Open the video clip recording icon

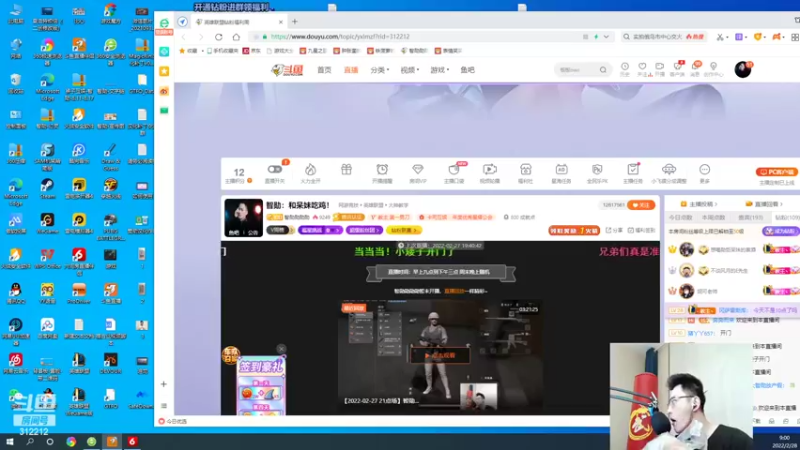coord(490,172)
